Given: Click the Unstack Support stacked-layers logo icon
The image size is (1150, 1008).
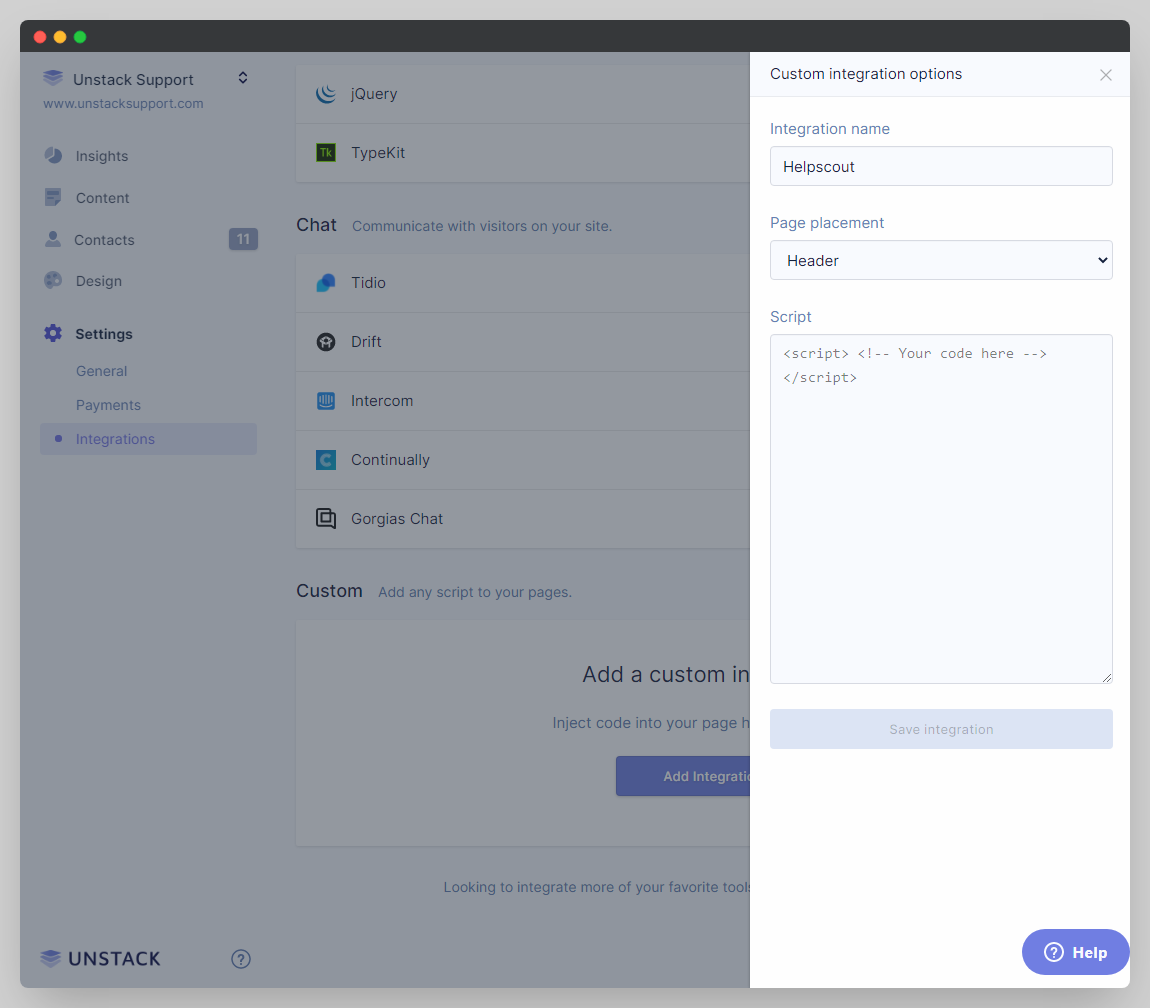Looking at the screenshot, I should (x=53, y=78).
